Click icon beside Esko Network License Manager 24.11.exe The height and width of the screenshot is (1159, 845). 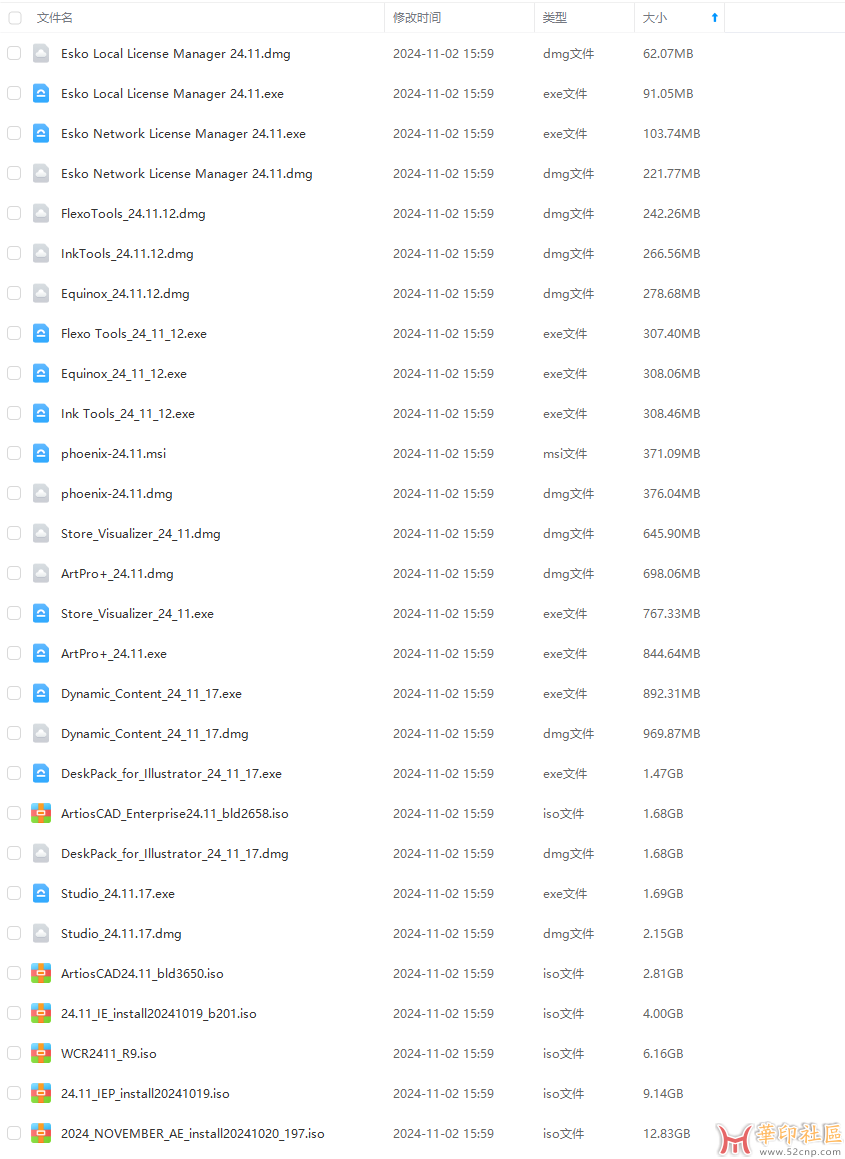click(x=41, y=133)
